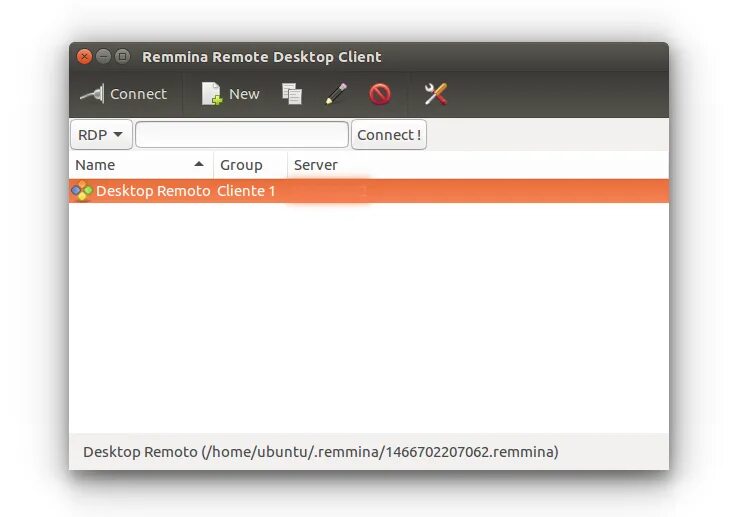
Task: Click the status bar remmina file path
Action: pos(321,452)
